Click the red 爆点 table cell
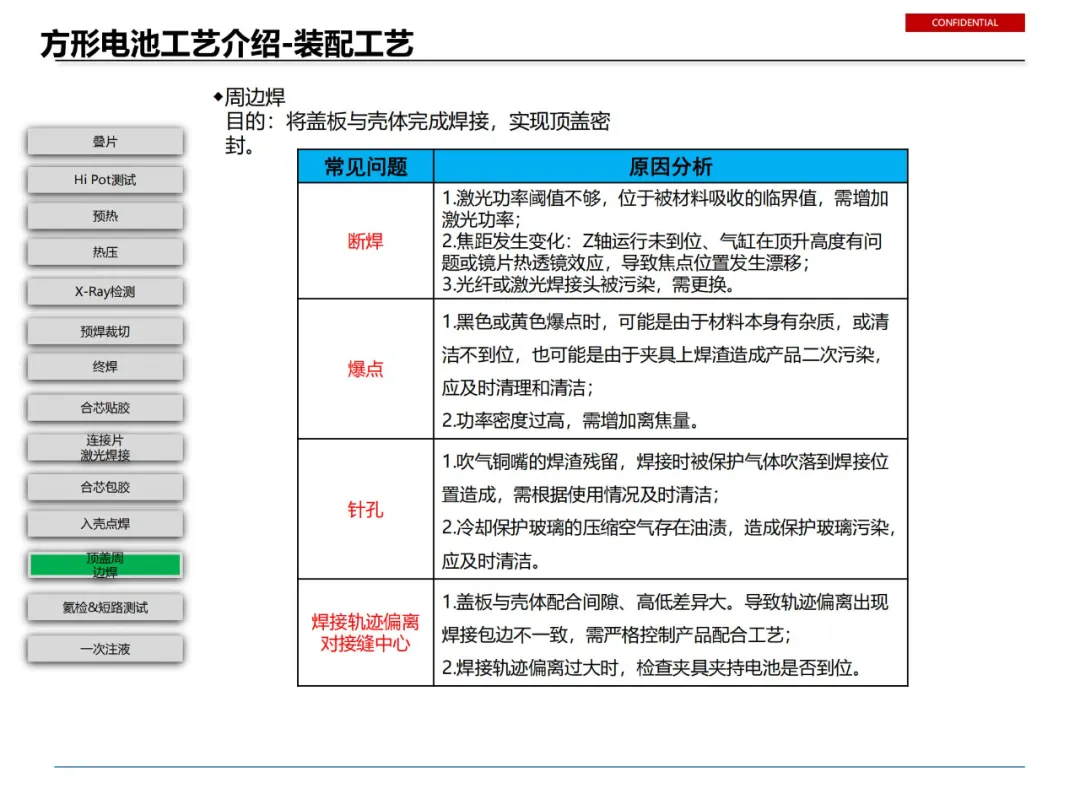 point(366,369)
